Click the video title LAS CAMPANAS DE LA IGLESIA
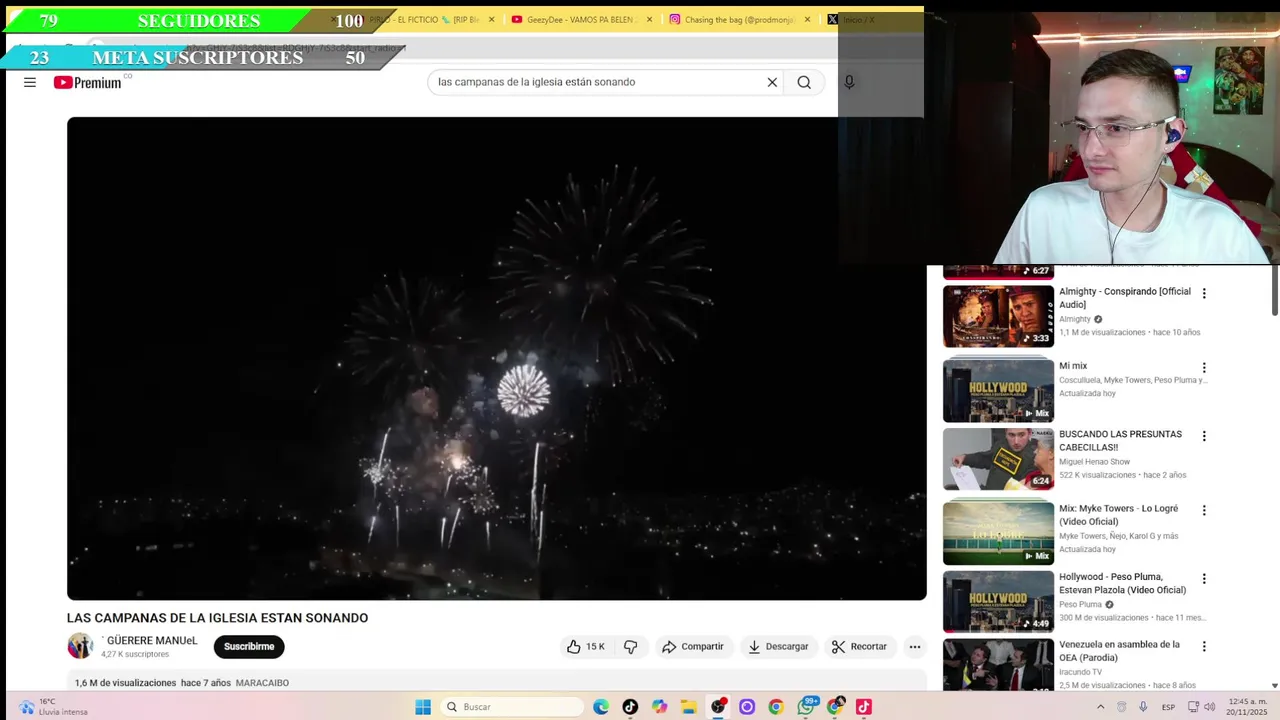The width and height of the screenshot is (1280, 720). (217, 618)
